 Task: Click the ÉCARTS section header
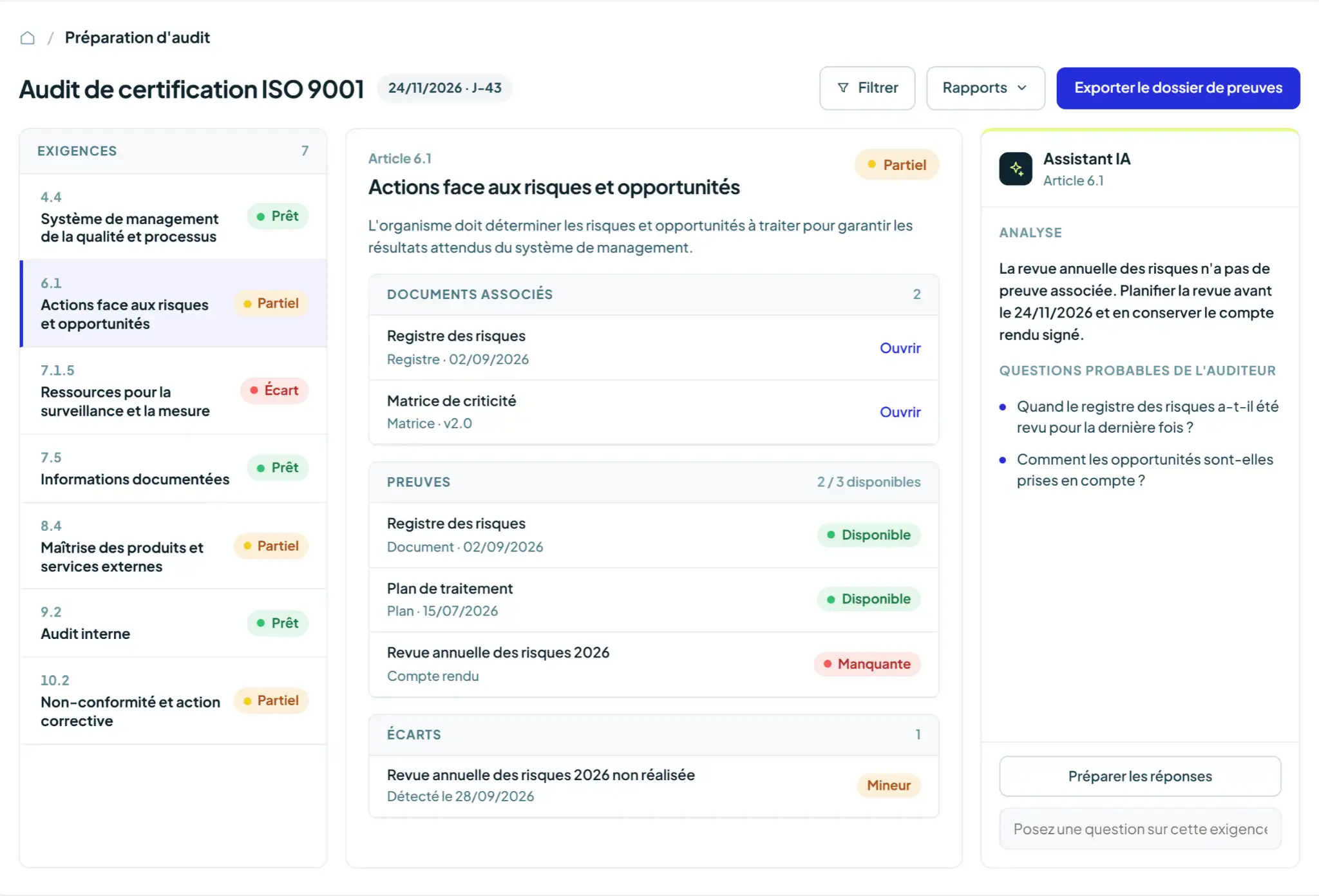pos(653,735)
